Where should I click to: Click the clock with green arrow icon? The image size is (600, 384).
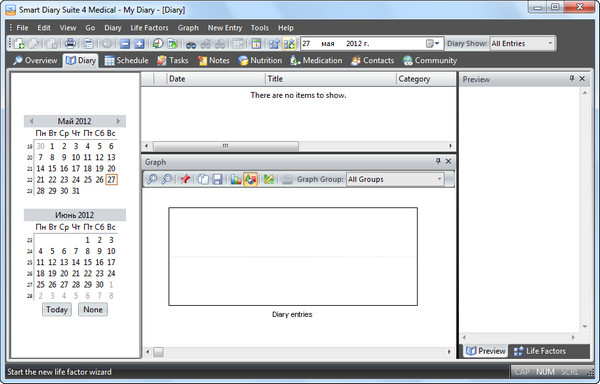158,44
